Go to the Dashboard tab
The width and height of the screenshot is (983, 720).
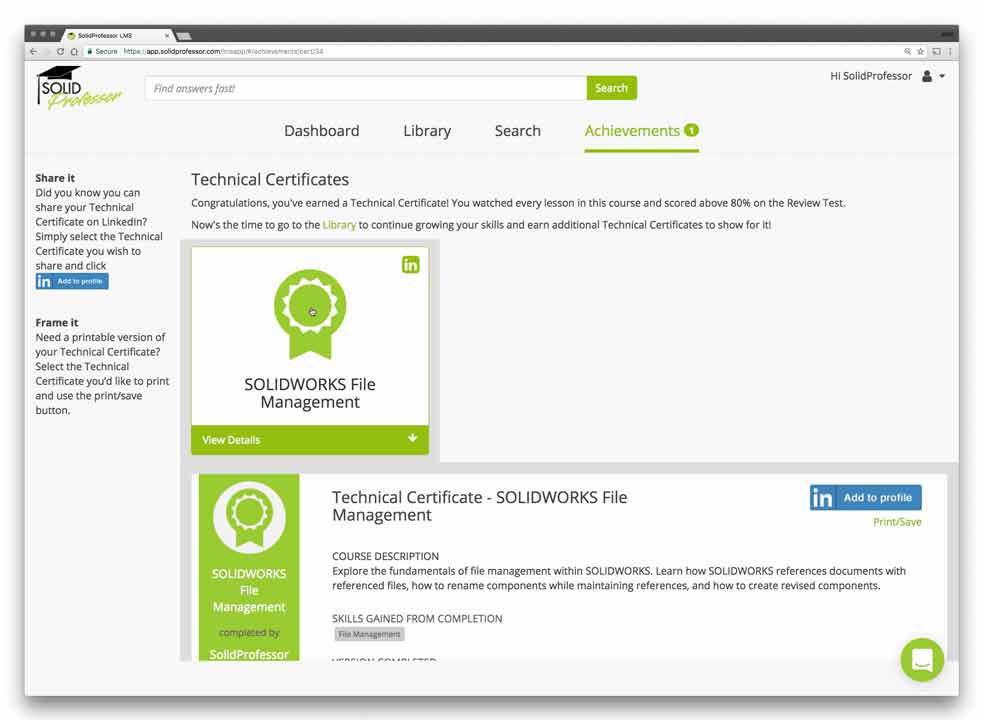tap(321, 131)
